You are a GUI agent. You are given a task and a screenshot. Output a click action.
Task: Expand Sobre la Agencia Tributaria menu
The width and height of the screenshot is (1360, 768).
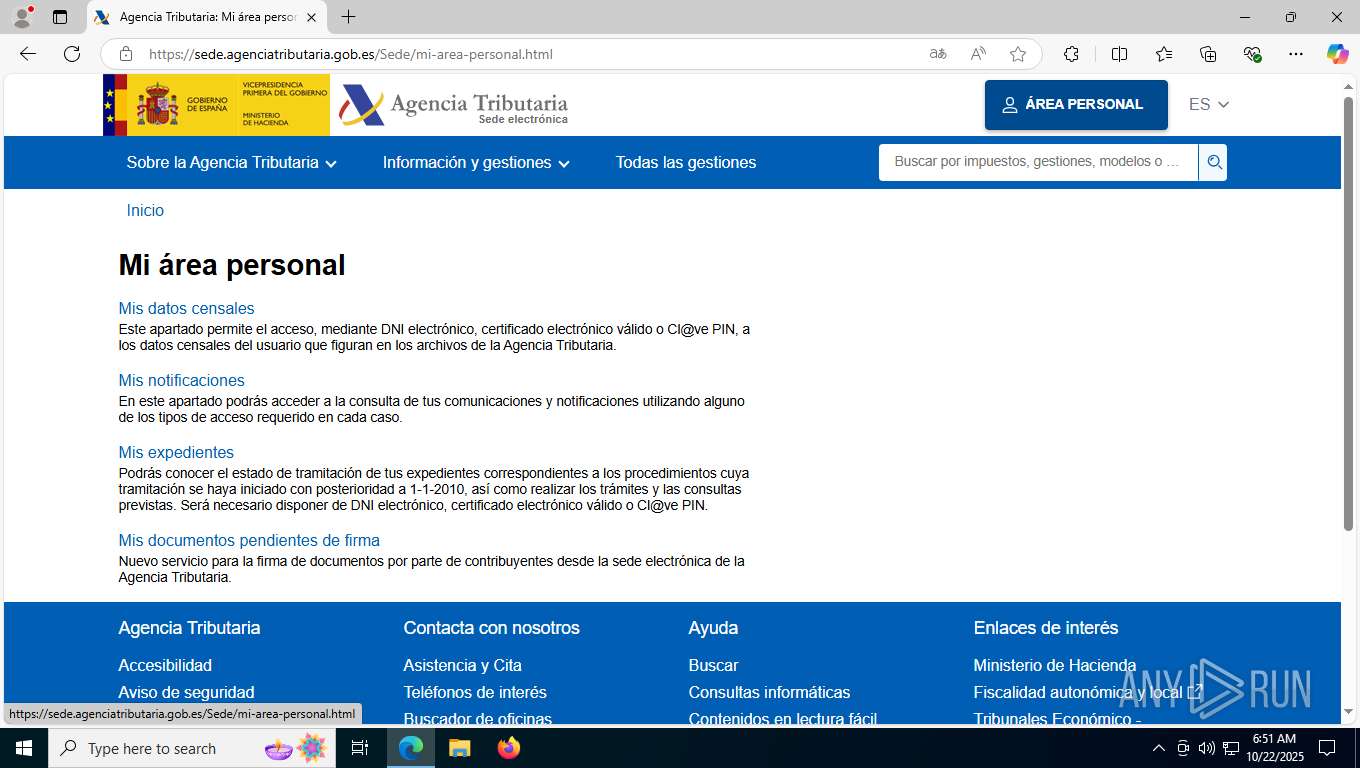click(x=232, y=163)
